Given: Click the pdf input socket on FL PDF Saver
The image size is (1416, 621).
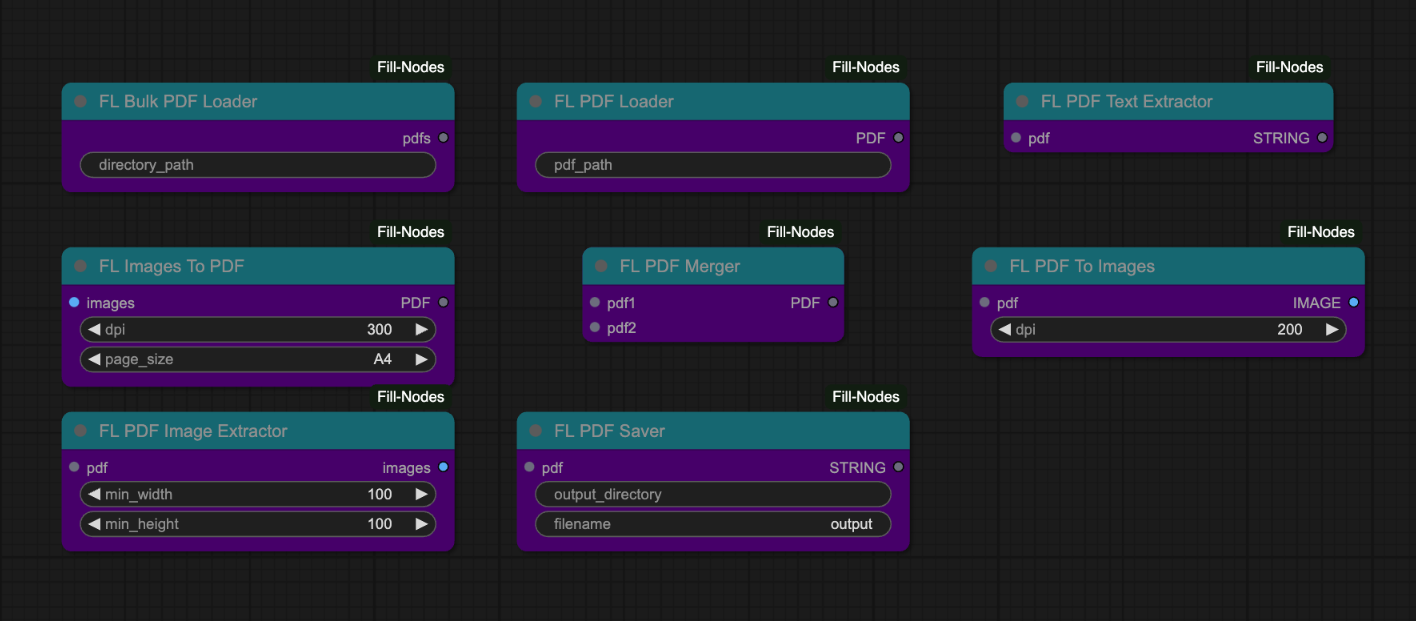Looking at the screenshot, I should click(x=529, y=467).
